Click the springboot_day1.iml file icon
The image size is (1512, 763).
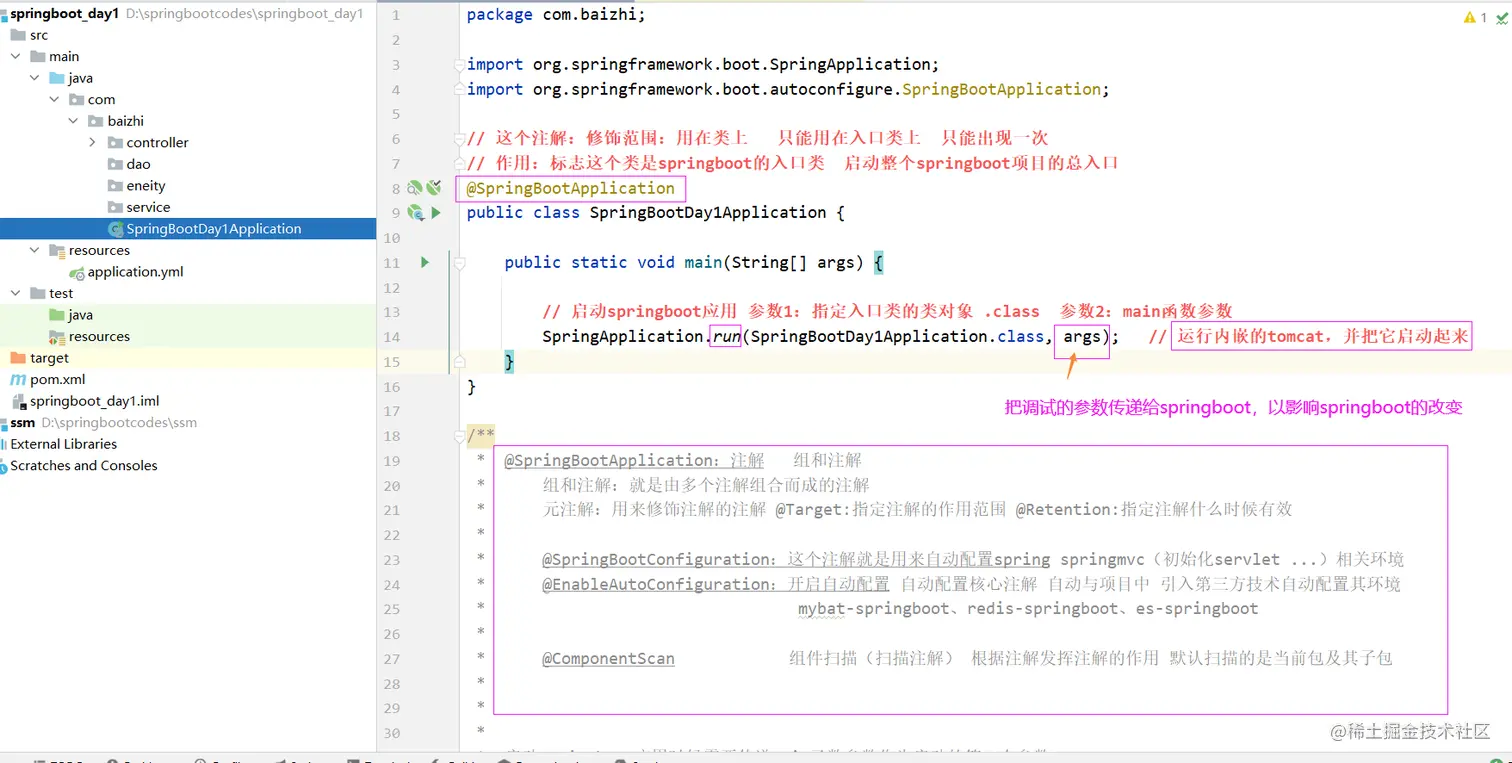(19, 401)
